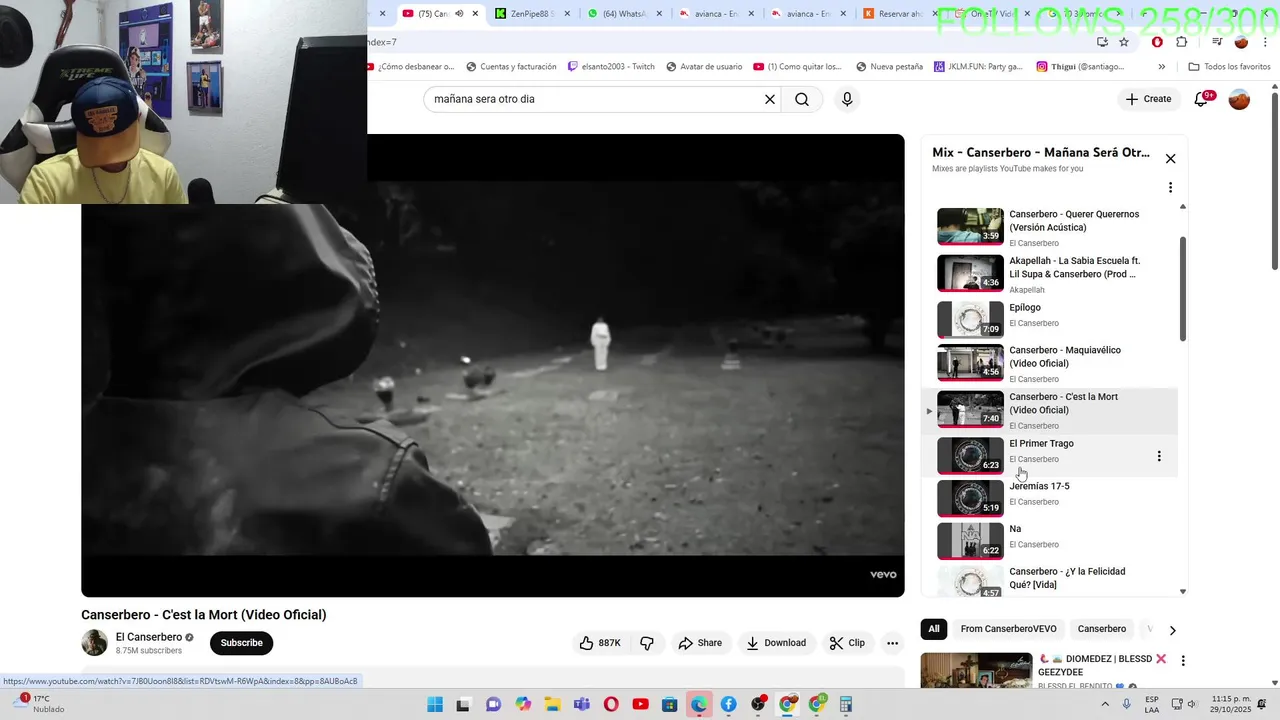Open Microsoft Teams from taskbar

pyautogui.click(x=582, y=705)
